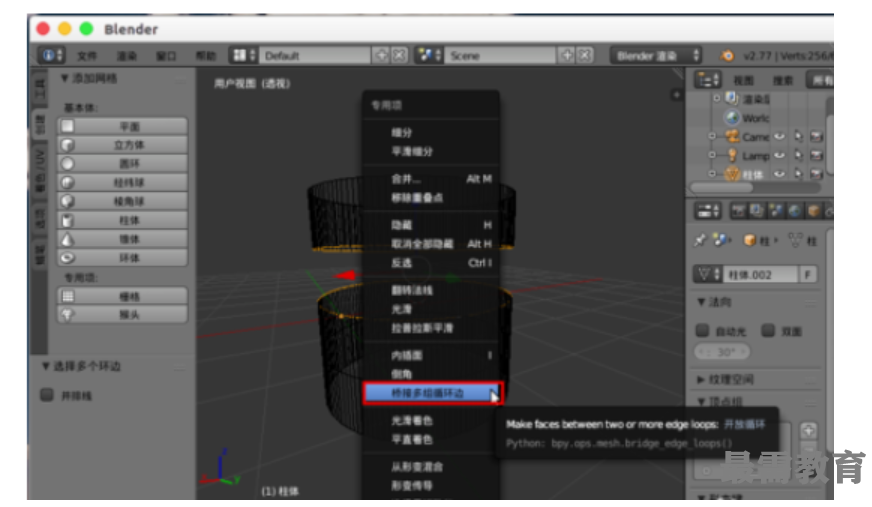
Task: Open the 工具 tab in the tool shelf
Action: (x=39, y=88)
